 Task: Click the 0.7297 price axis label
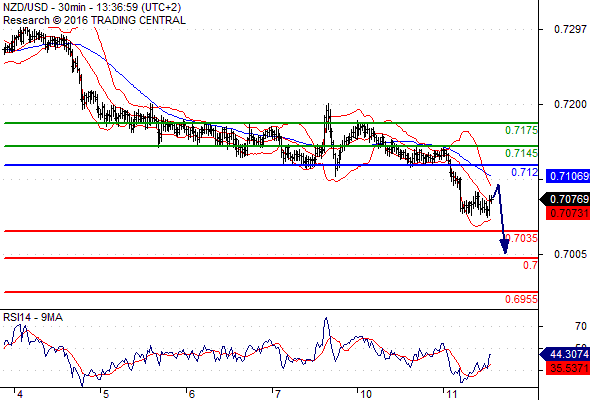tap(570, 29)
